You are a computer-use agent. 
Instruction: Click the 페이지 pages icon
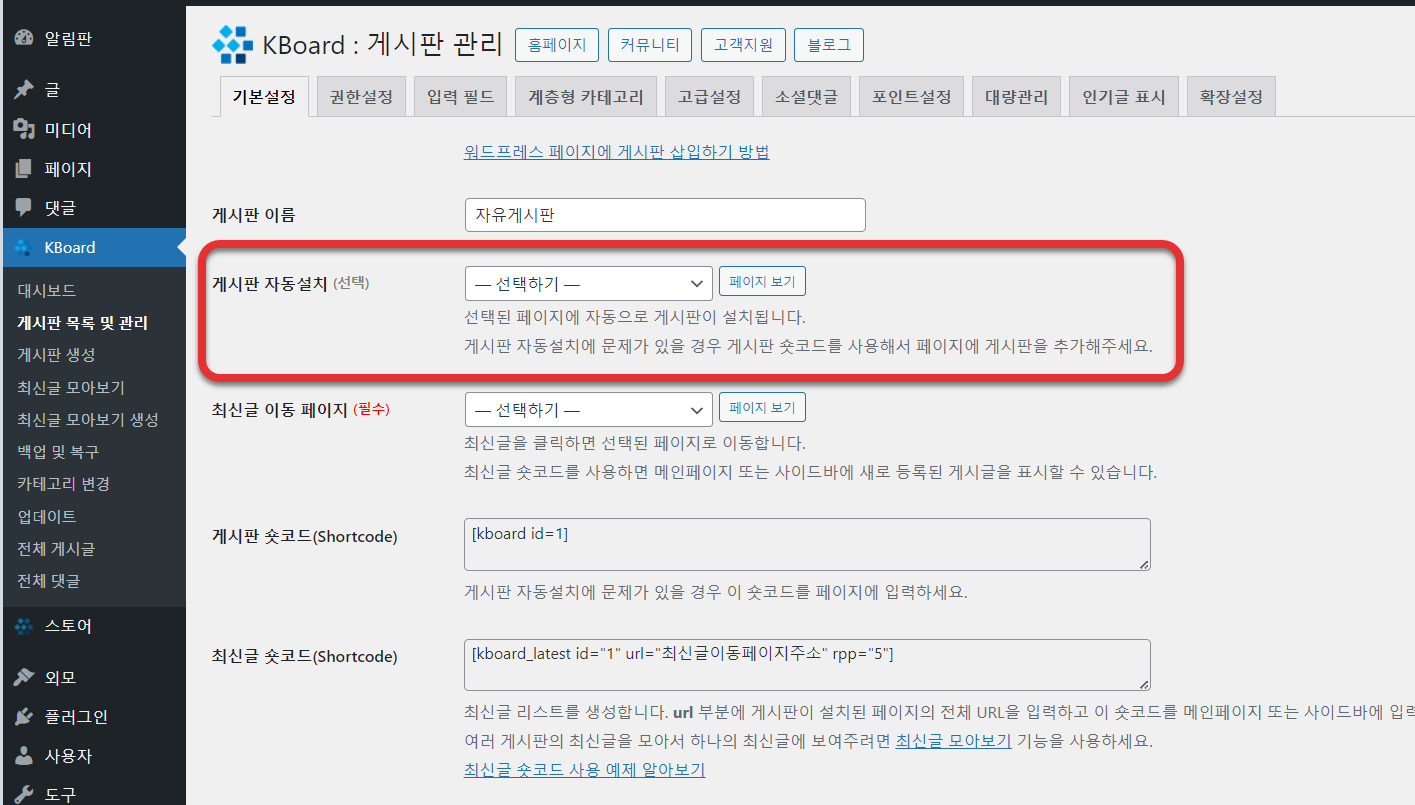24,169
